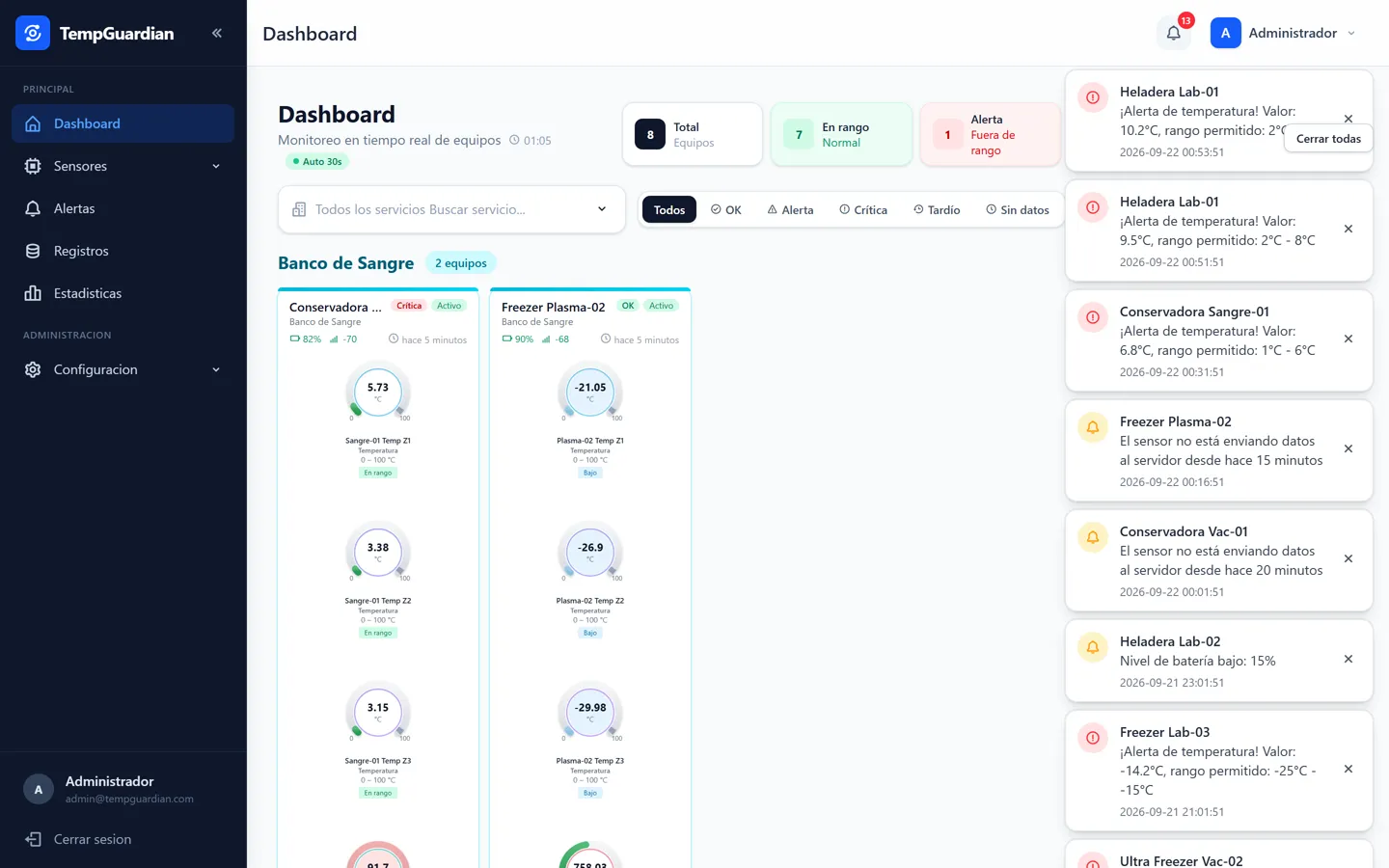The height and width of the screenshot is (868, 1389).
Task: Click the Alerta Fuera de rango card
Action: click(x=991, y=135)
